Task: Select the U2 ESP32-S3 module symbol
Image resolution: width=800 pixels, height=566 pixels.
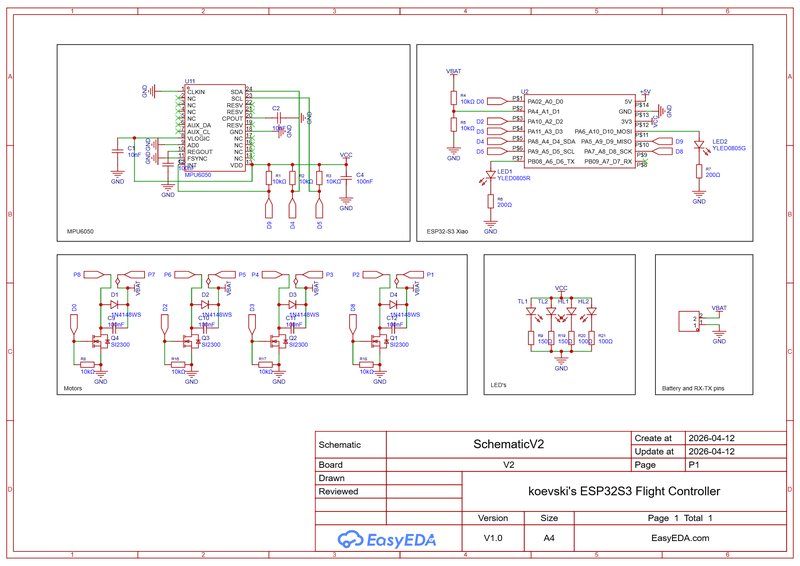Action: (581, 131)
